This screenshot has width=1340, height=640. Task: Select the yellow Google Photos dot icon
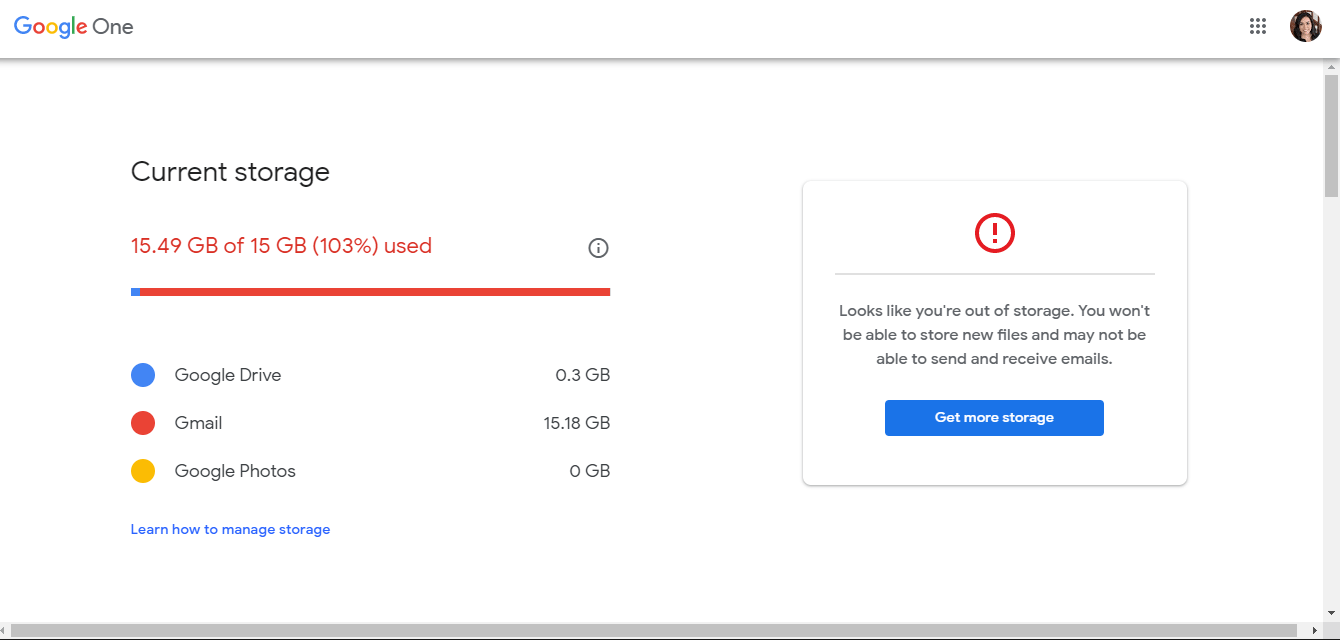[143, 470]
